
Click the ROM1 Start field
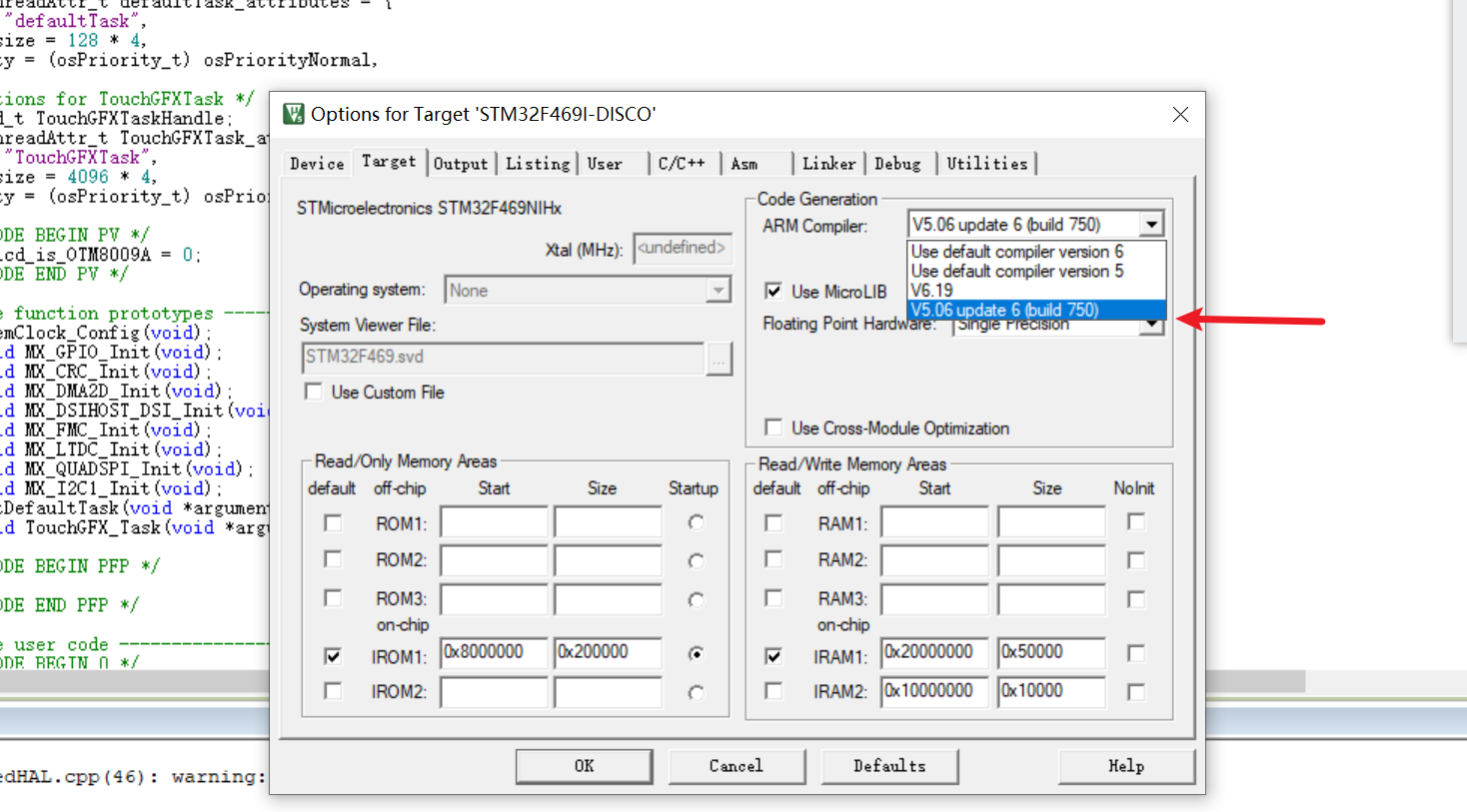tap(495, 522)
